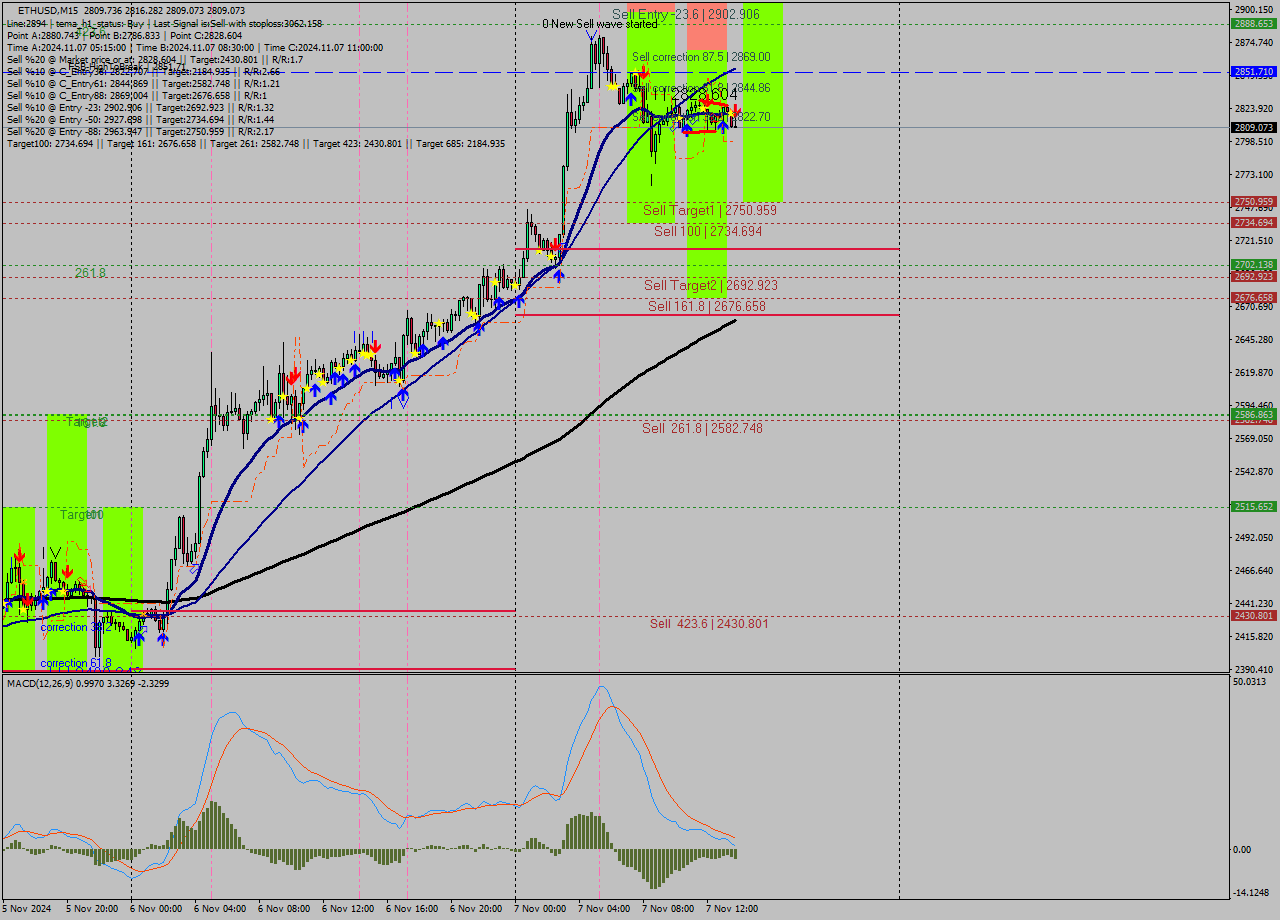Click the green '261.8' level label
1280x920 pixels.
coord(90,273)
